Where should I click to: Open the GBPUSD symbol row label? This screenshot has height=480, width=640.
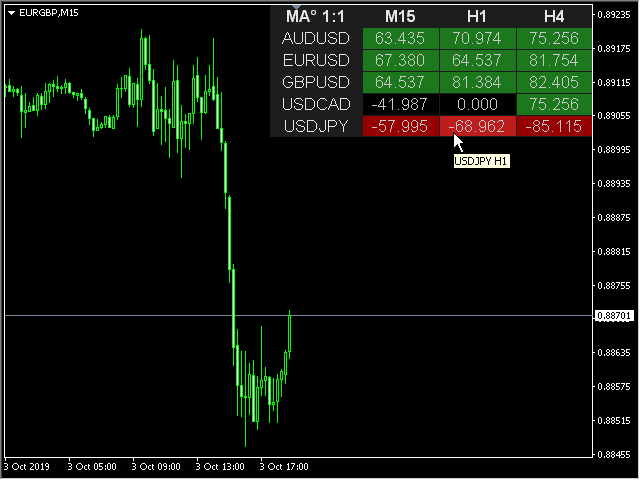tap(316, 82)
